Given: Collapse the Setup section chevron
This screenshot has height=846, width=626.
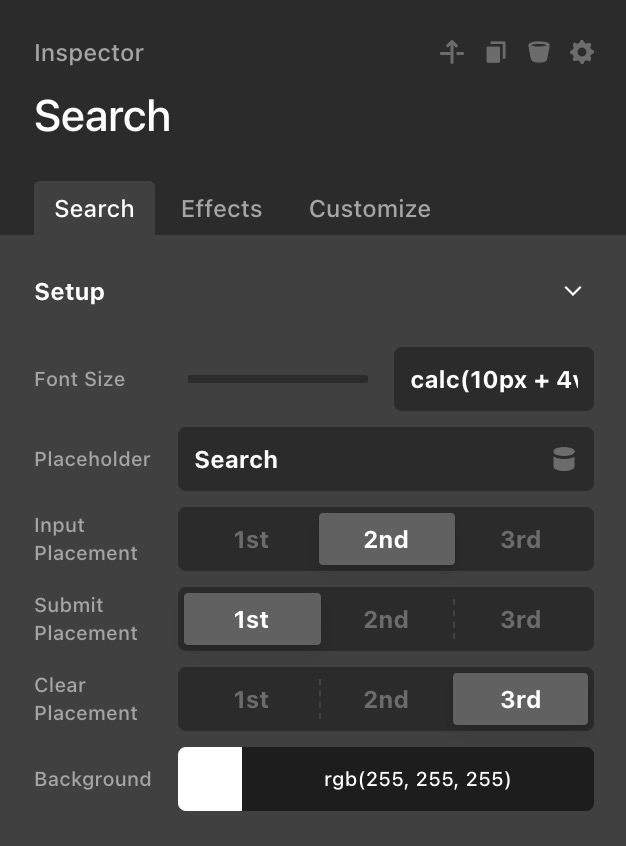Looking at the screenshot, I should pos(573,292).
